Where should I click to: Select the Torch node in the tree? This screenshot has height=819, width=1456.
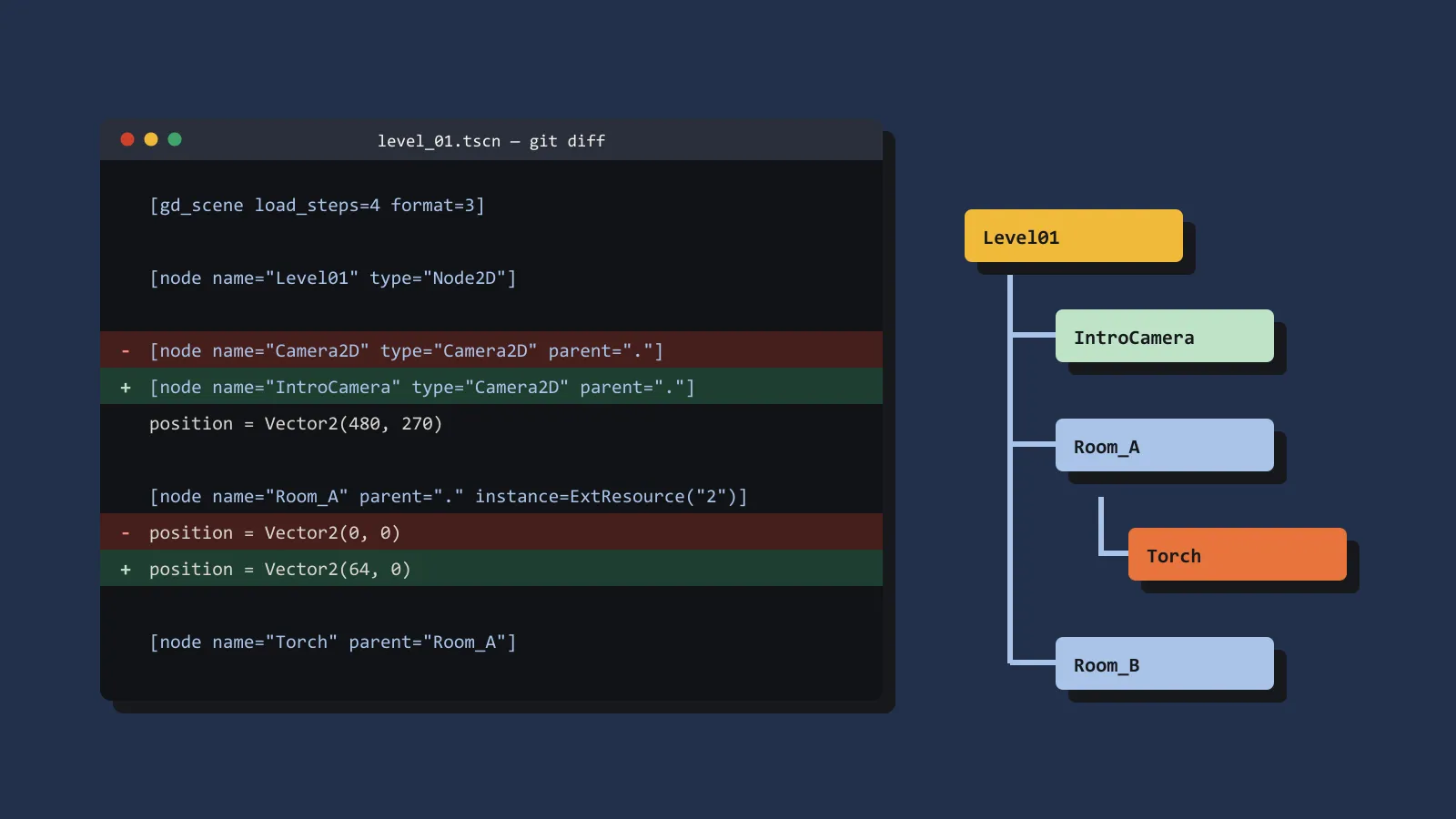(x=1238, y=554)
